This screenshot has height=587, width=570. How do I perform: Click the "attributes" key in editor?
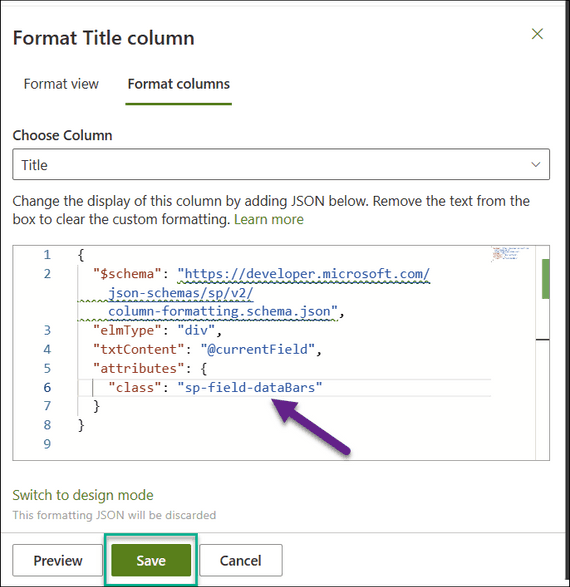pos(138,368)
